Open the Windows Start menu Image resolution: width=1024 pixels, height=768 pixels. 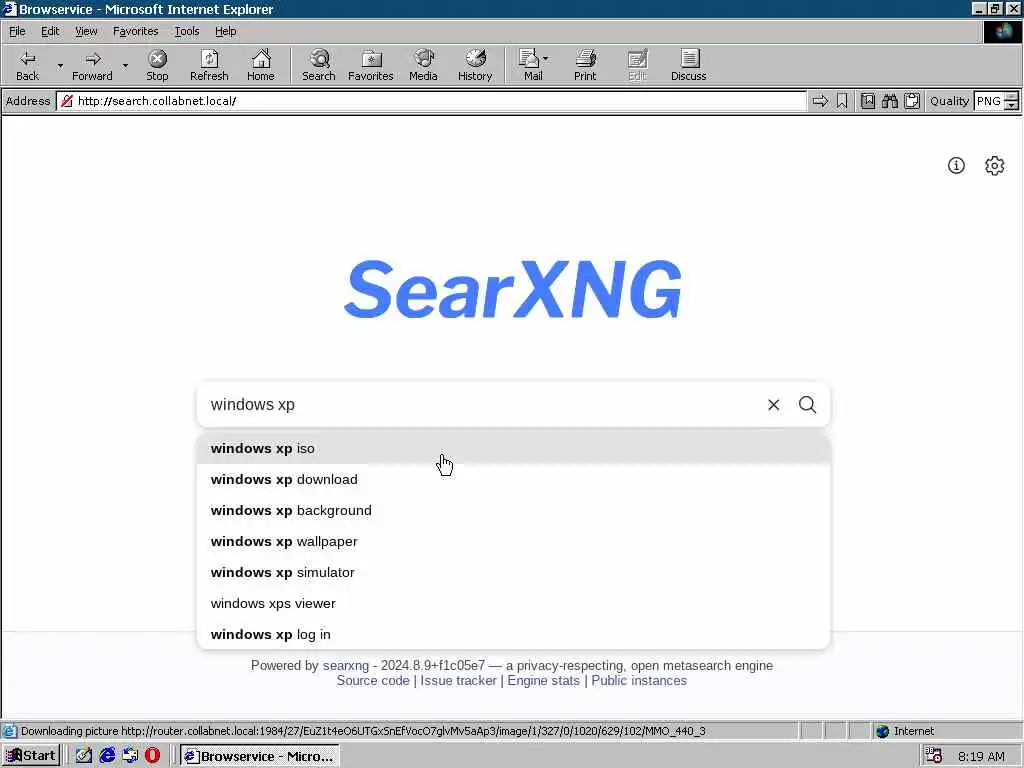click(31, 756)
